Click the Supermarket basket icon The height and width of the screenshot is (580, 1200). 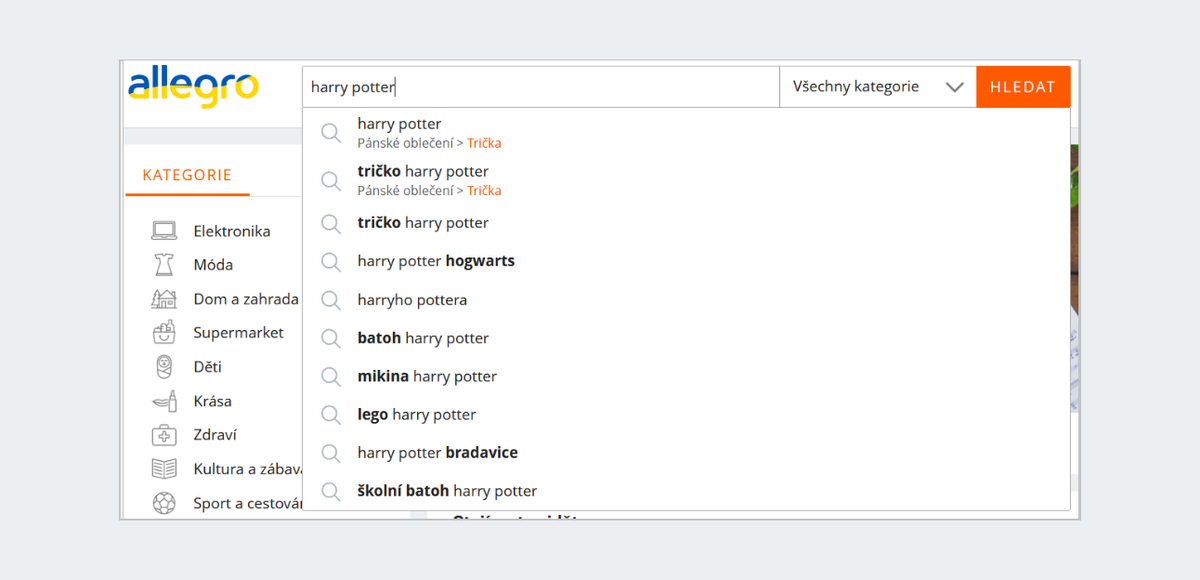[164, 333]
